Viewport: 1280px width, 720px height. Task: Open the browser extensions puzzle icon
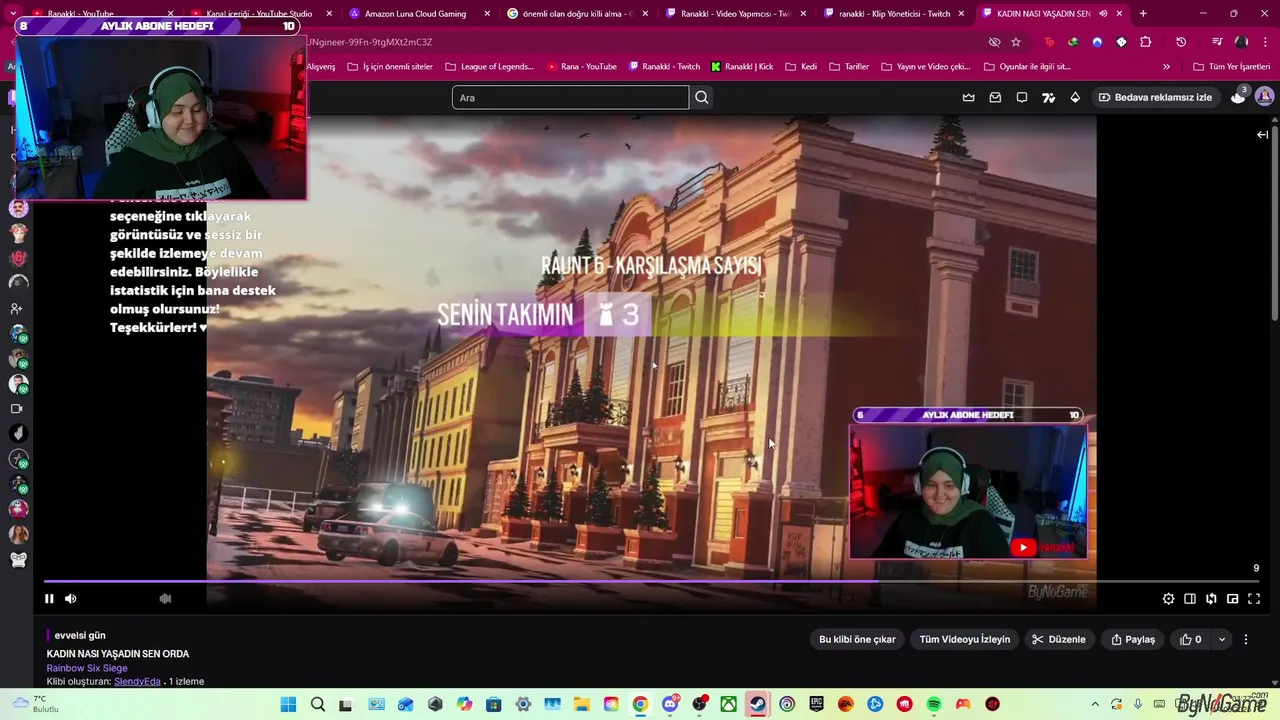click(1146, 42)
